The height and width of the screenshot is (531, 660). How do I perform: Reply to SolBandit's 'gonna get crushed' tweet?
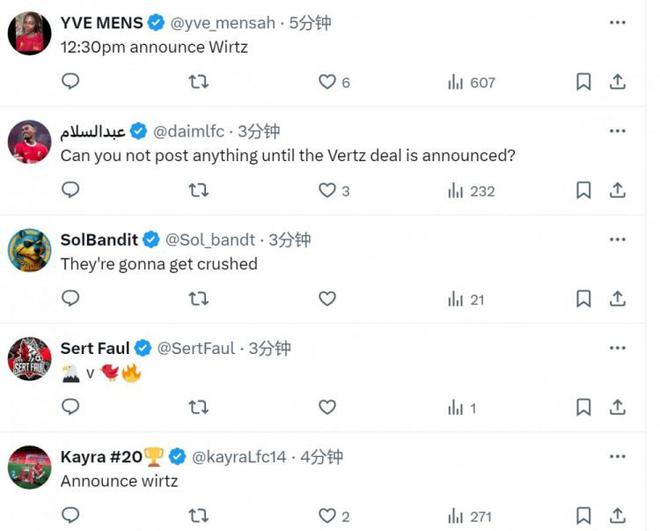[70, 298]
